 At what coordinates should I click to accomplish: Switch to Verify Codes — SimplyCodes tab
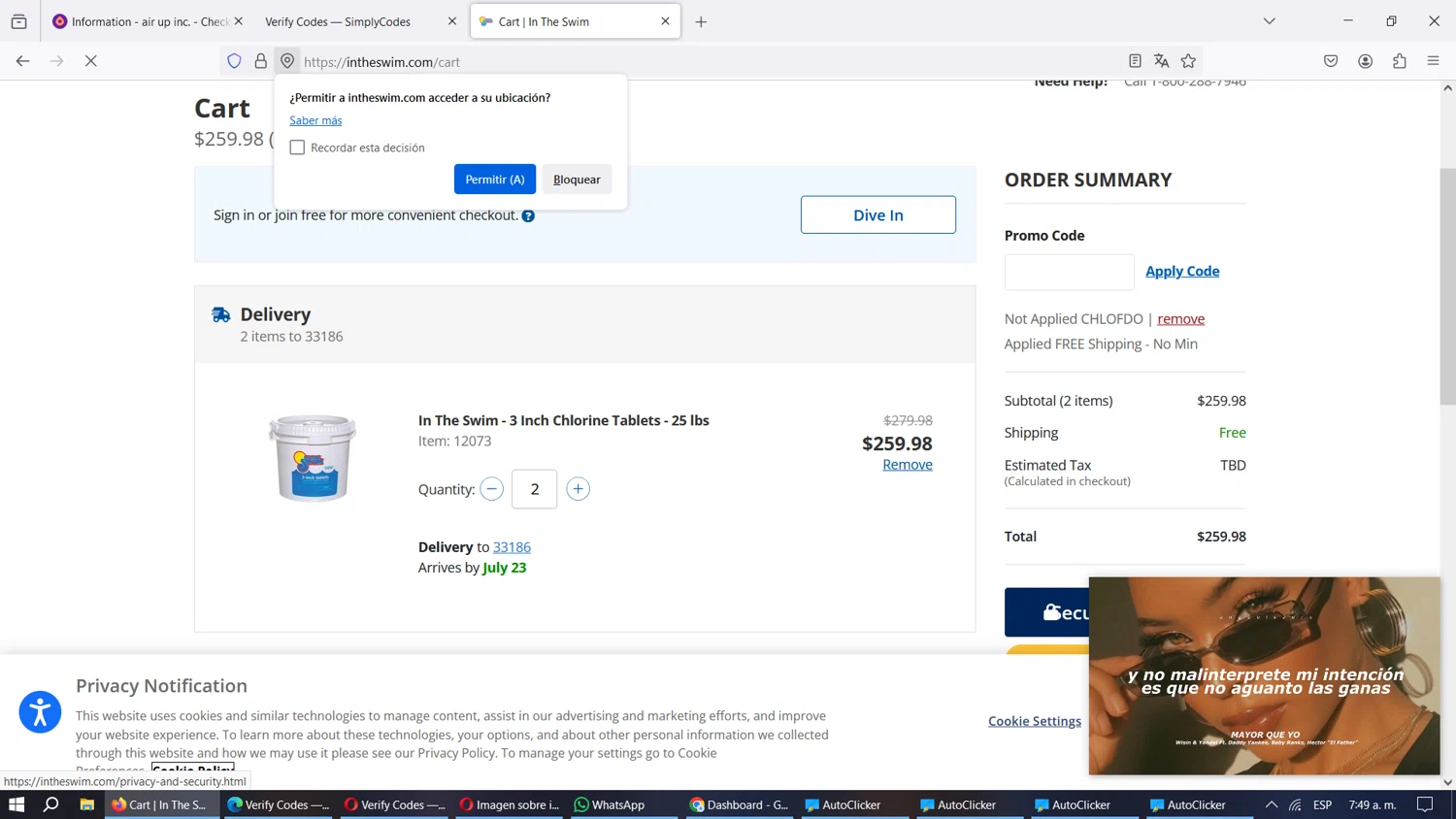pyautogui.click(x=338, y=21)
